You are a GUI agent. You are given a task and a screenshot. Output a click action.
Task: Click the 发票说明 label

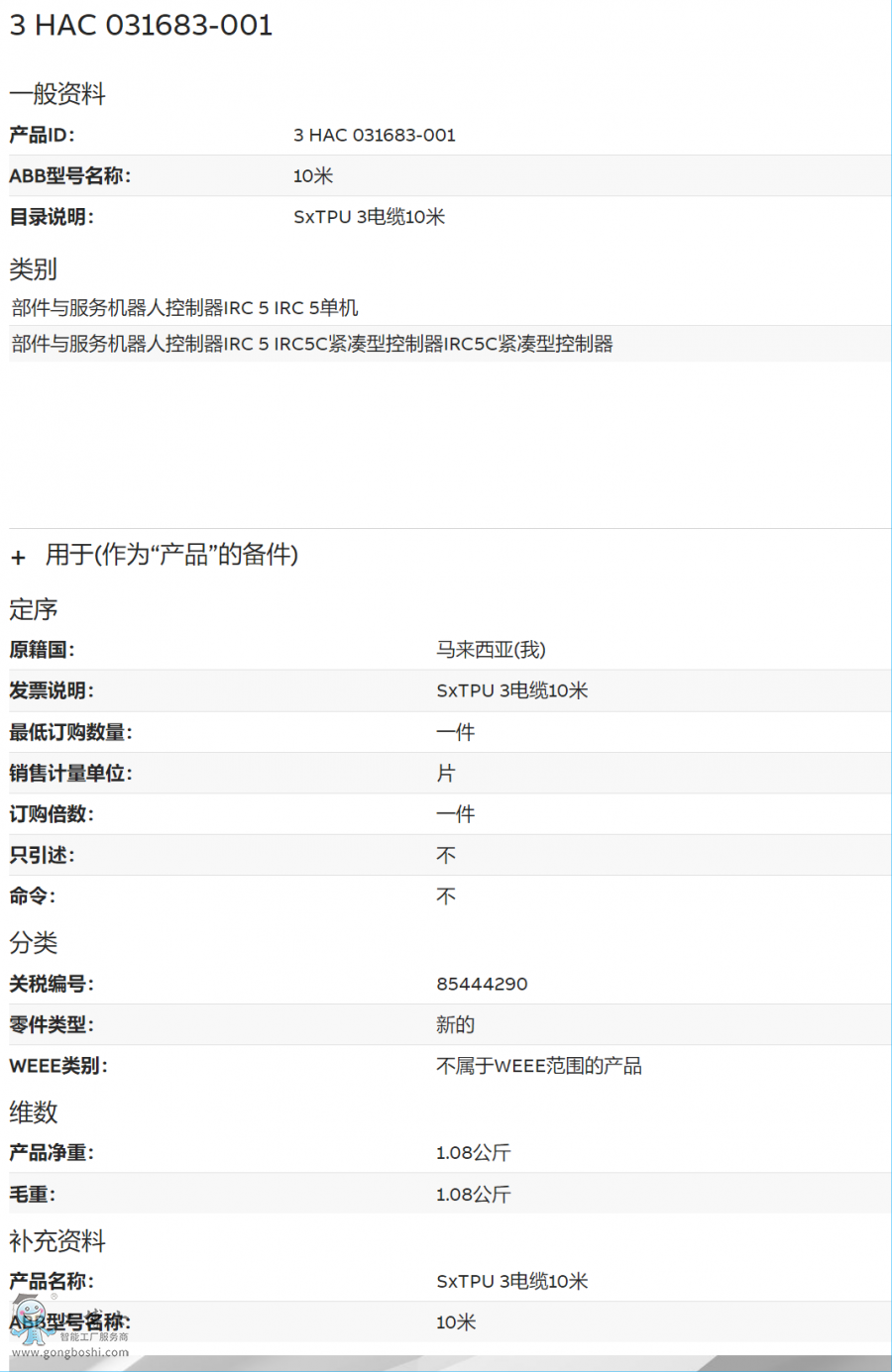coord(52,690)
